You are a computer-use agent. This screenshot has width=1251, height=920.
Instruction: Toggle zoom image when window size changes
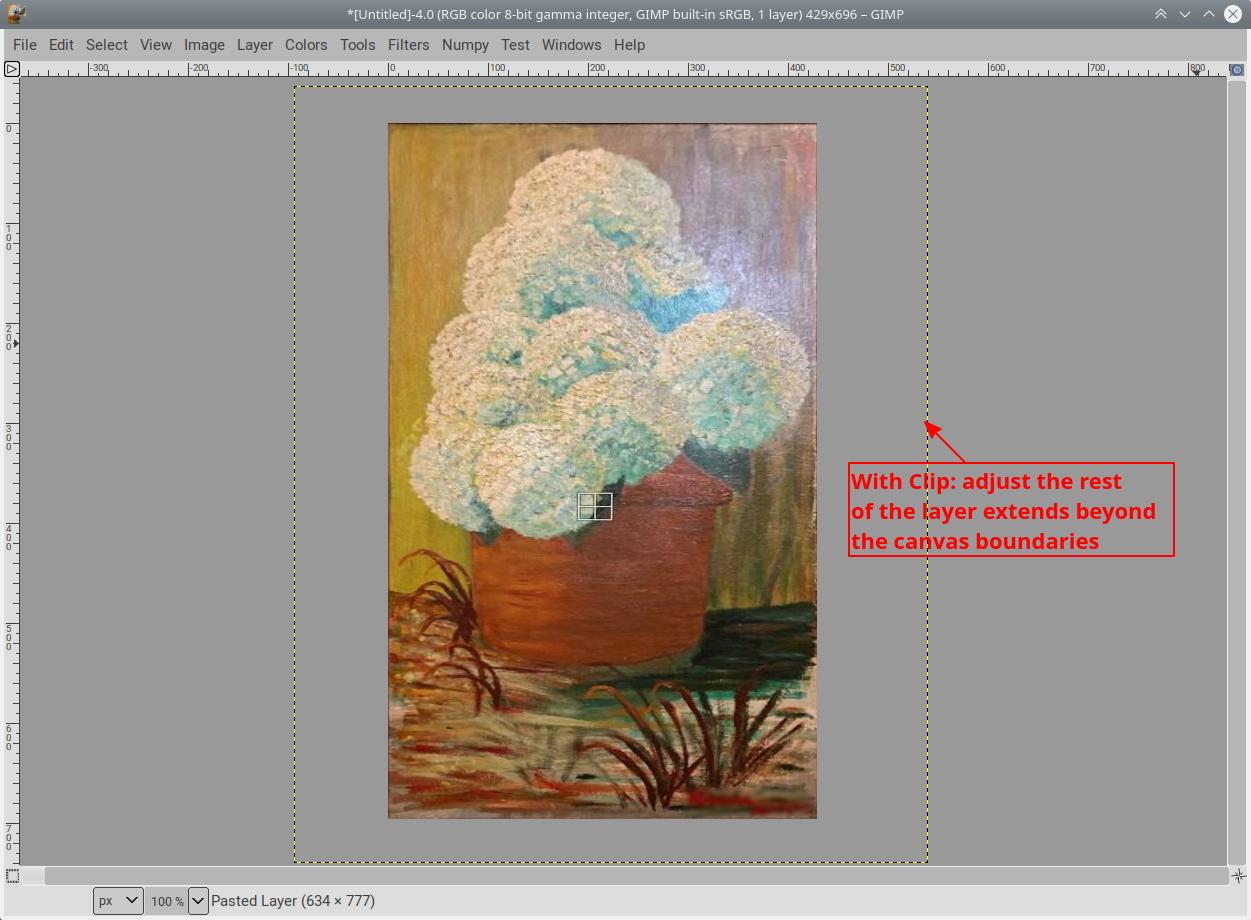[x=1237, y=69]
